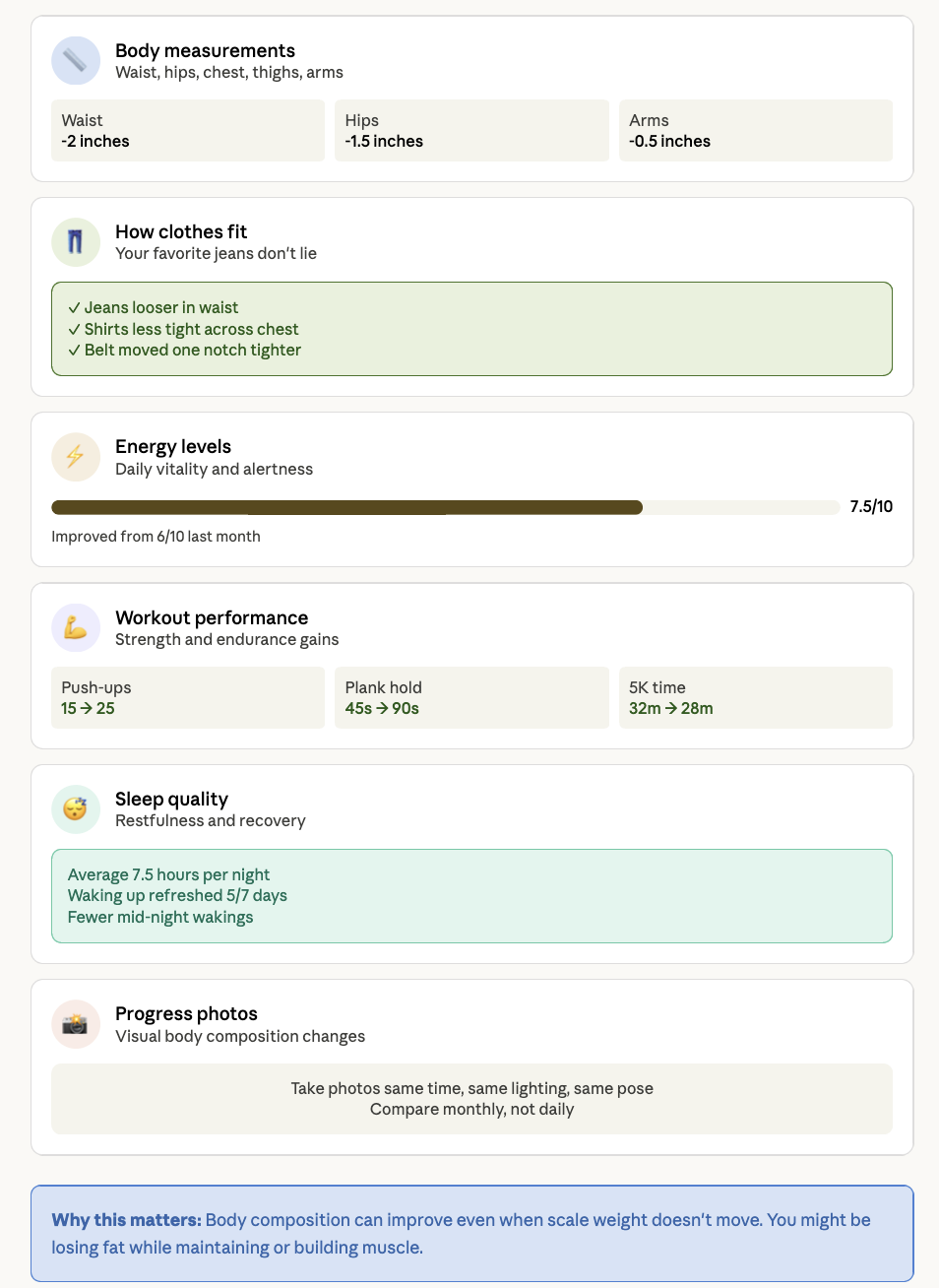939x1288 pixels.
Task: Click Shirts less tight across chest checkmark item
Action: pyautogui.click(x=183, y=329)
